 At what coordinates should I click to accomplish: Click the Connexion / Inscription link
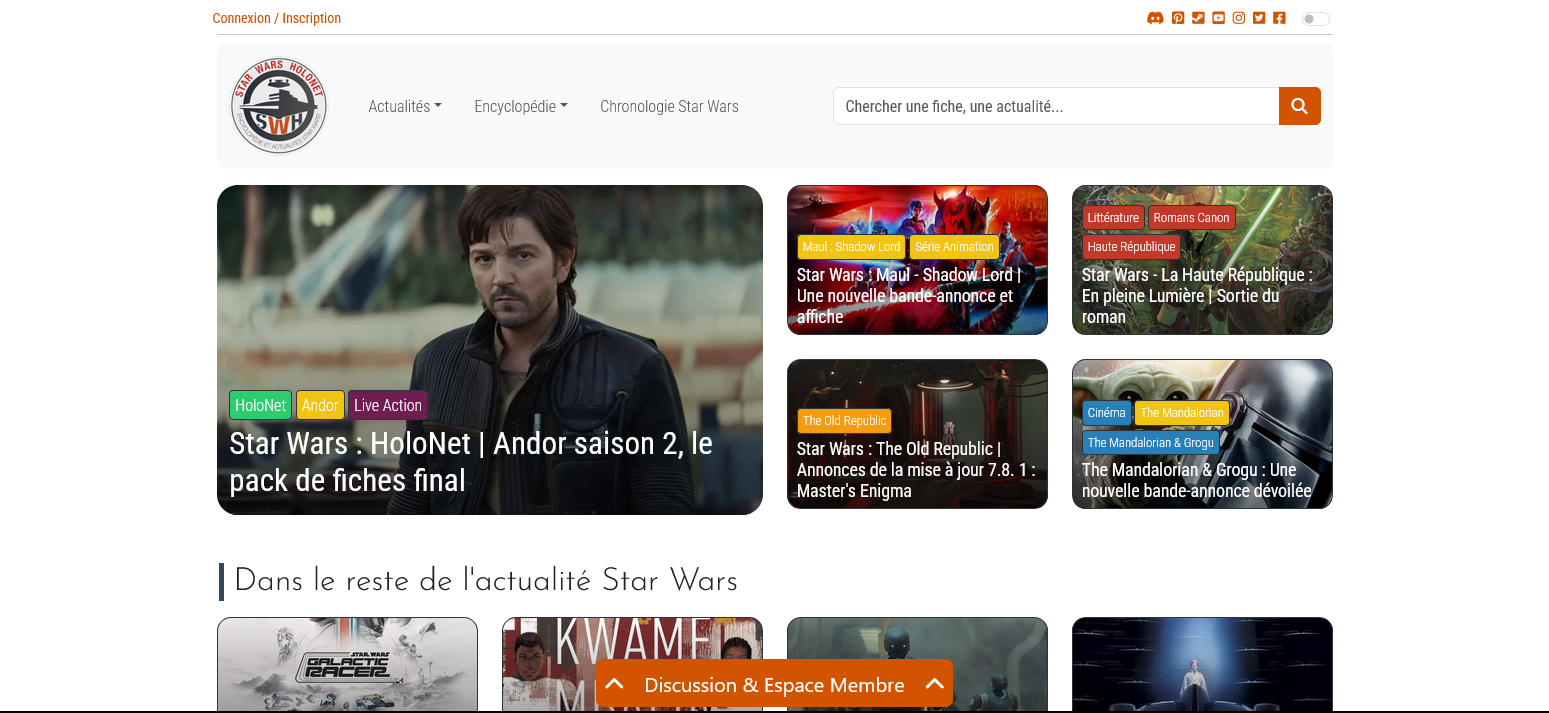277,18
